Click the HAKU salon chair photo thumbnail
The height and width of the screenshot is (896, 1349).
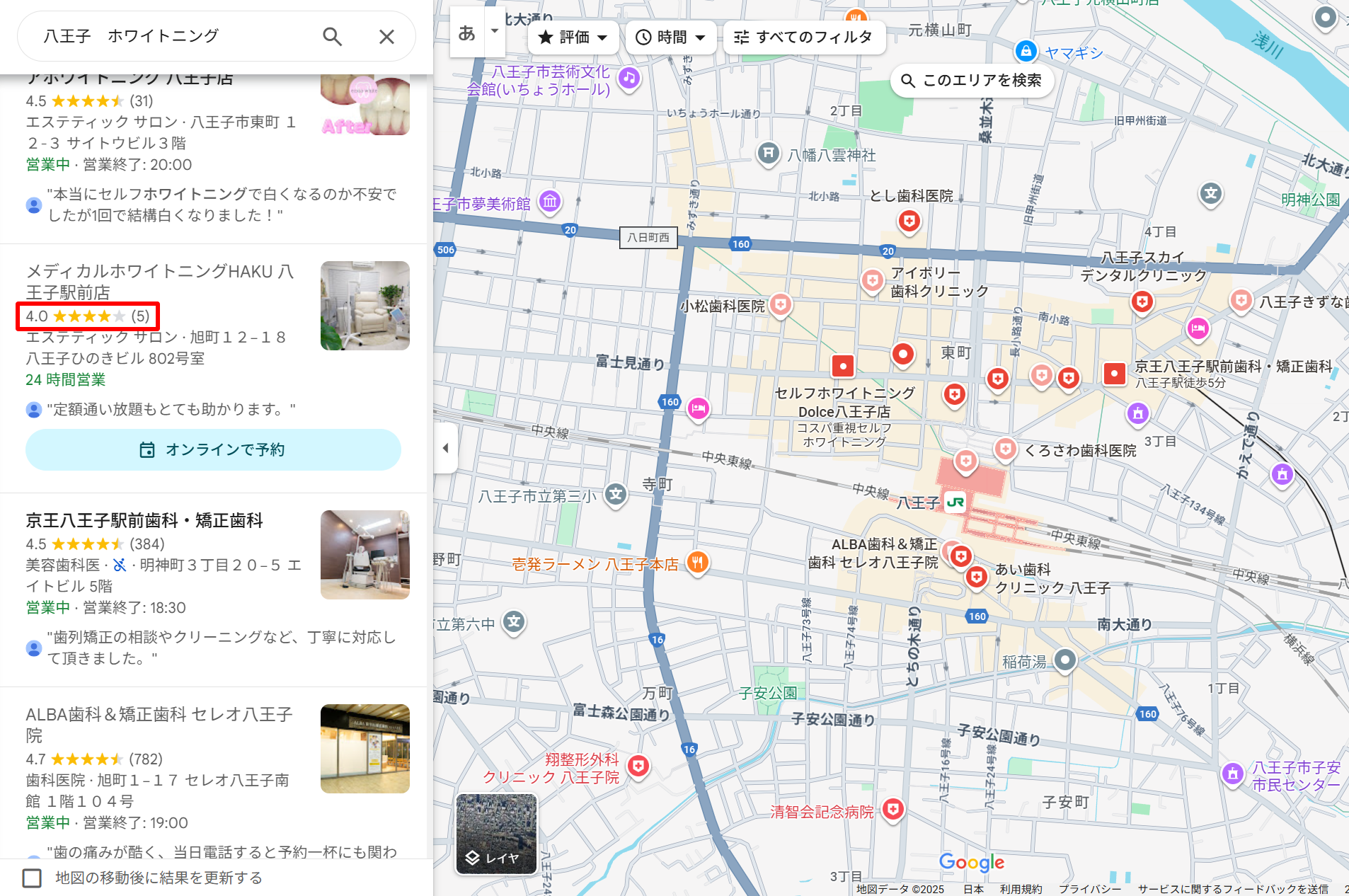click(365, 306)
